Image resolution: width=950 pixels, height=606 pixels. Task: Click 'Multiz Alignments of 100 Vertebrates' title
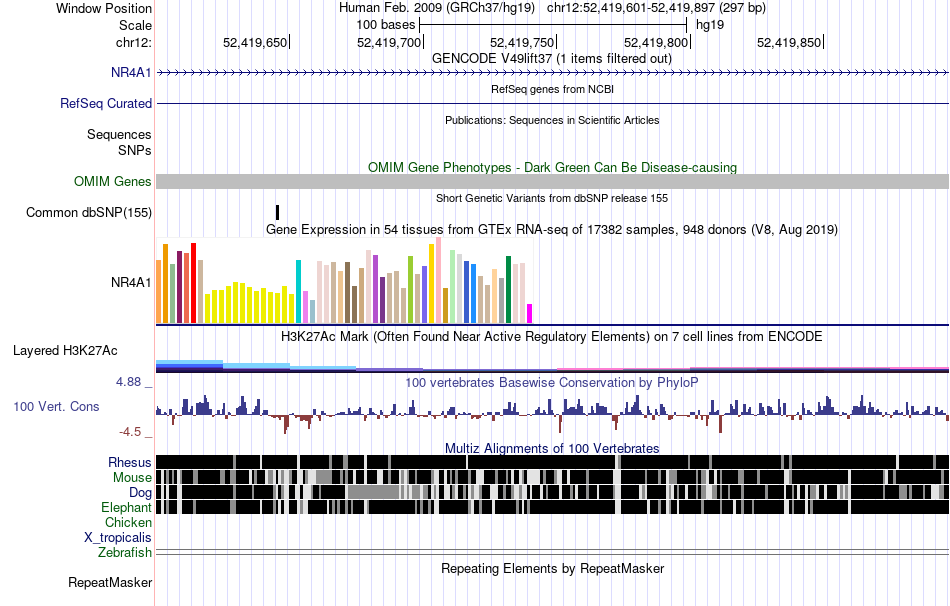(x=552, y=448)
